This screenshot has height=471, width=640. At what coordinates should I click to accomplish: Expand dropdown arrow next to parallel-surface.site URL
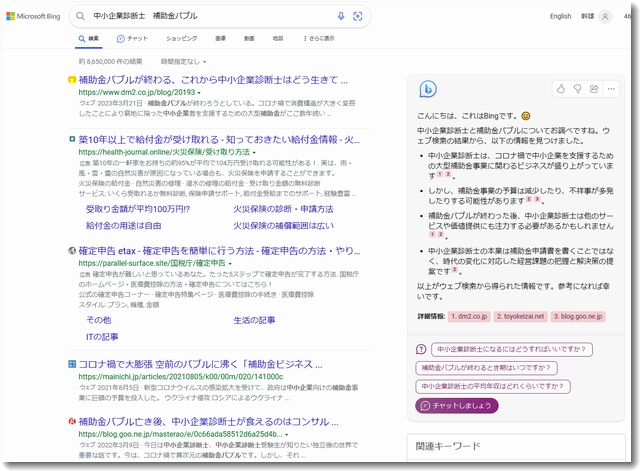click(230, 264)
